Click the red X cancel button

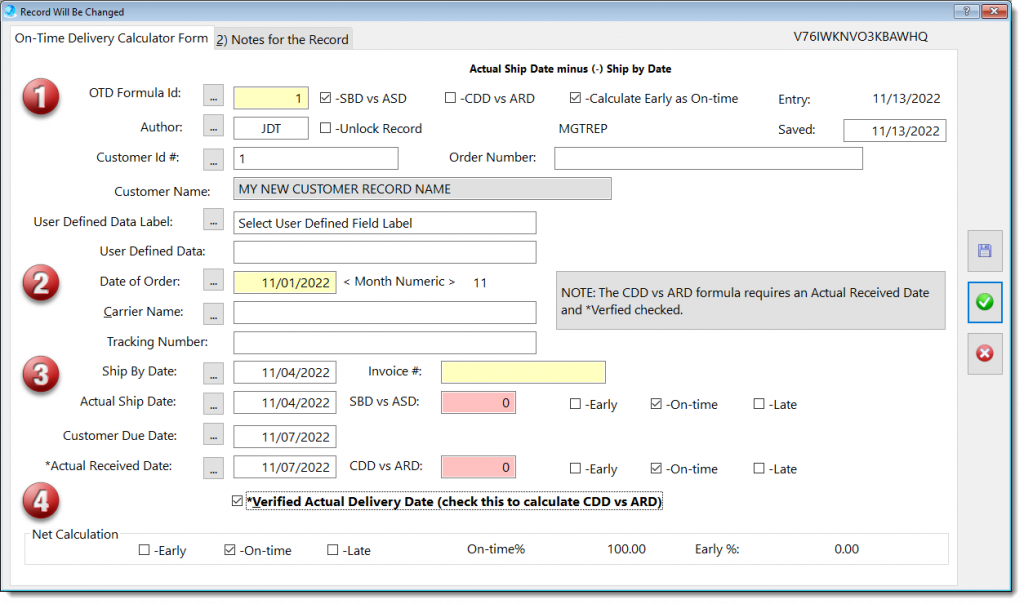tap(984, 353)
